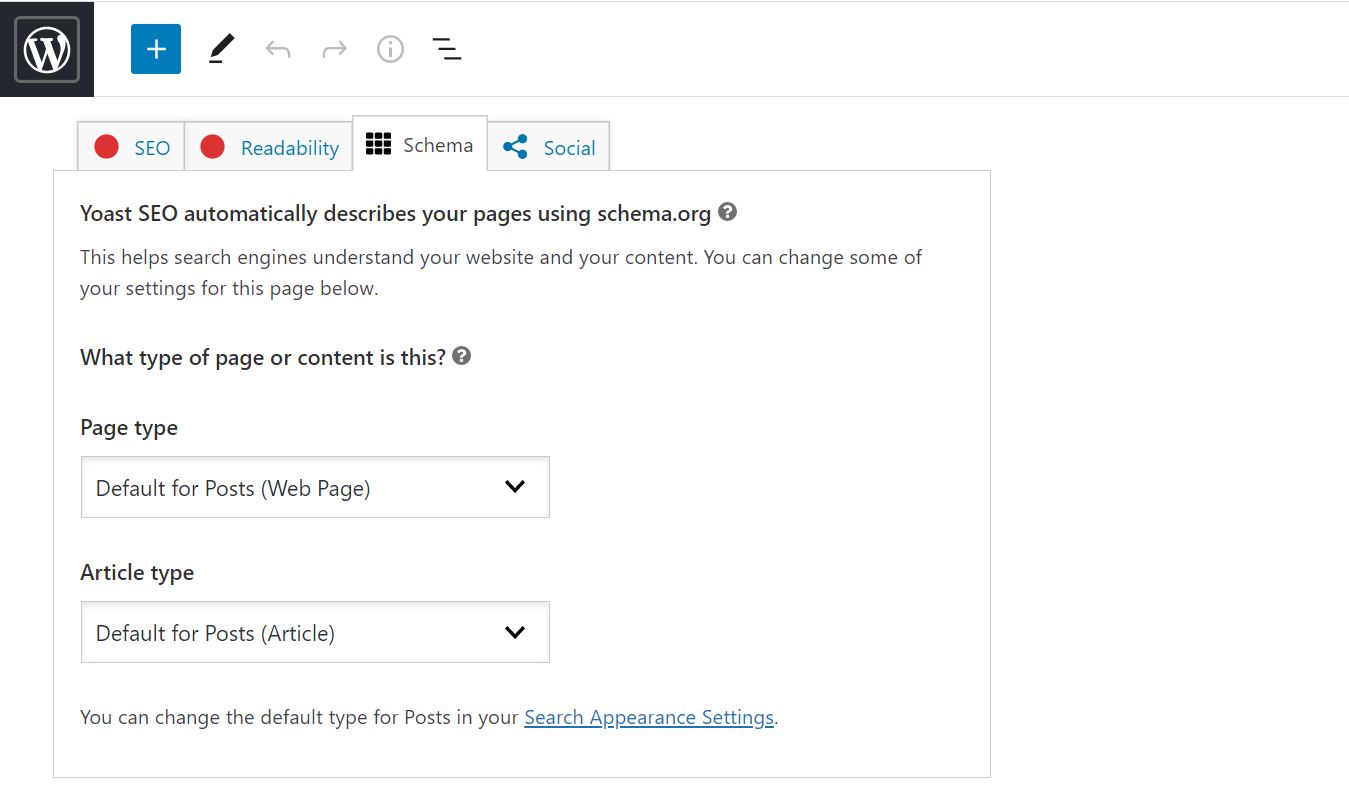The image size is (1349, 792).
Task: Open the Article type dropdown
Action: [314, 632]
